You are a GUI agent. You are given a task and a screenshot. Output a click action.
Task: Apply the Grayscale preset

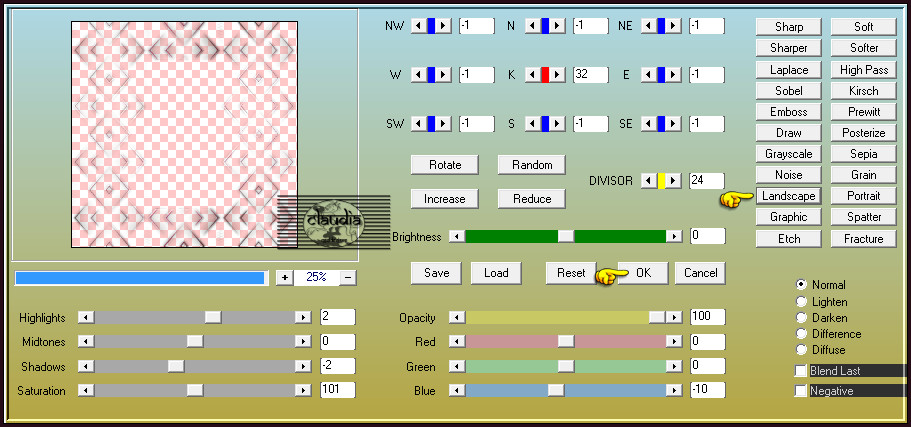[788, 154]
